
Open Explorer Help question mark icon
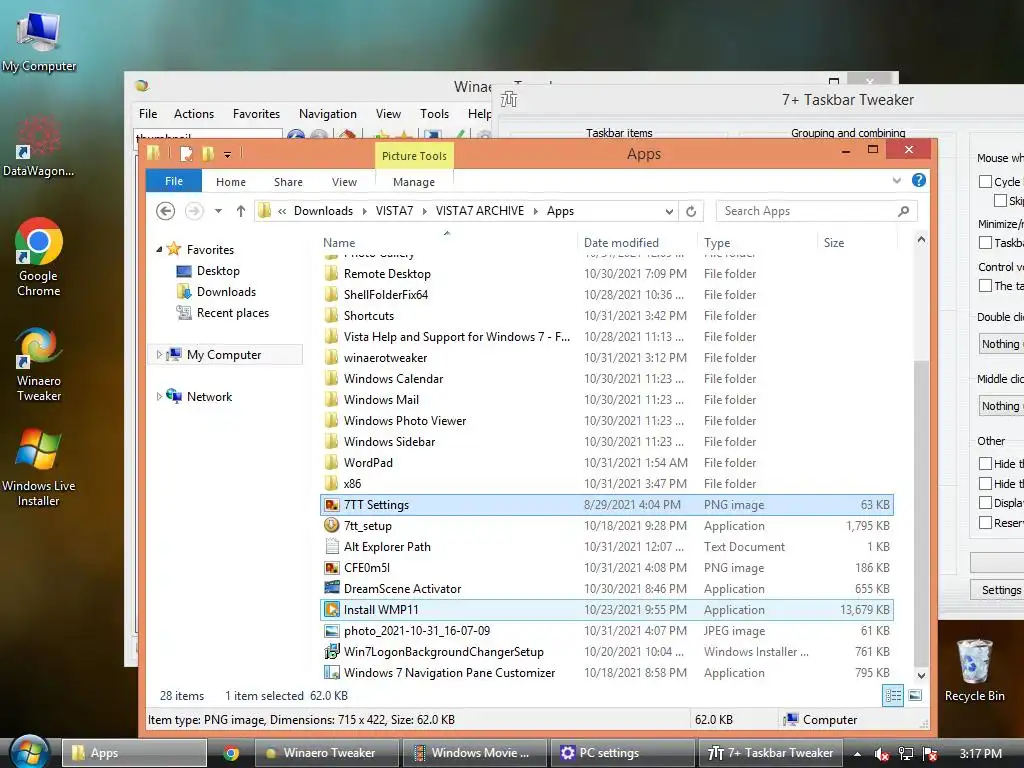(x=918, y=180)
